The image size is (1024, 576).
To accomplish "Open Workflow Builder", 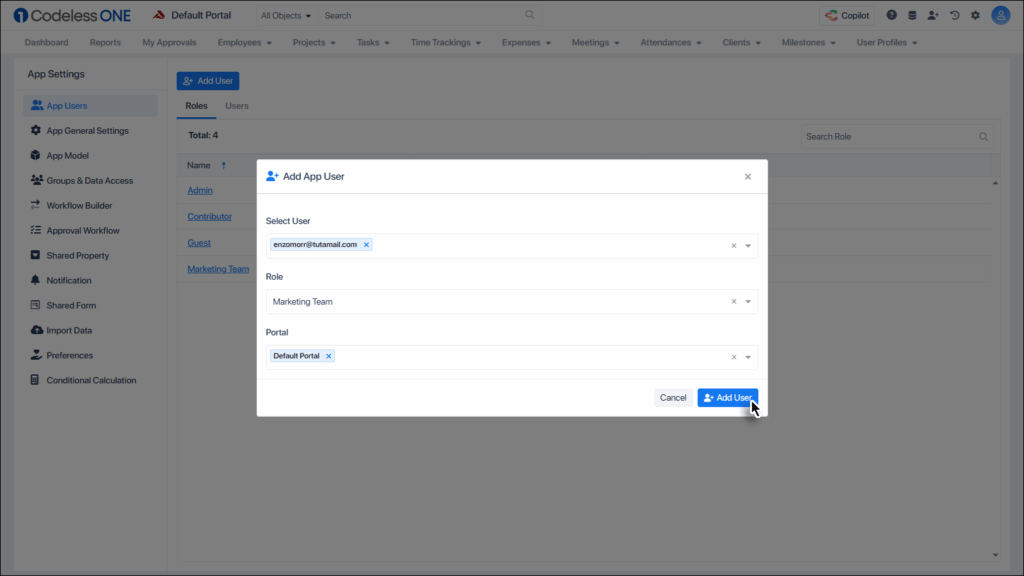I will point(91,205).
